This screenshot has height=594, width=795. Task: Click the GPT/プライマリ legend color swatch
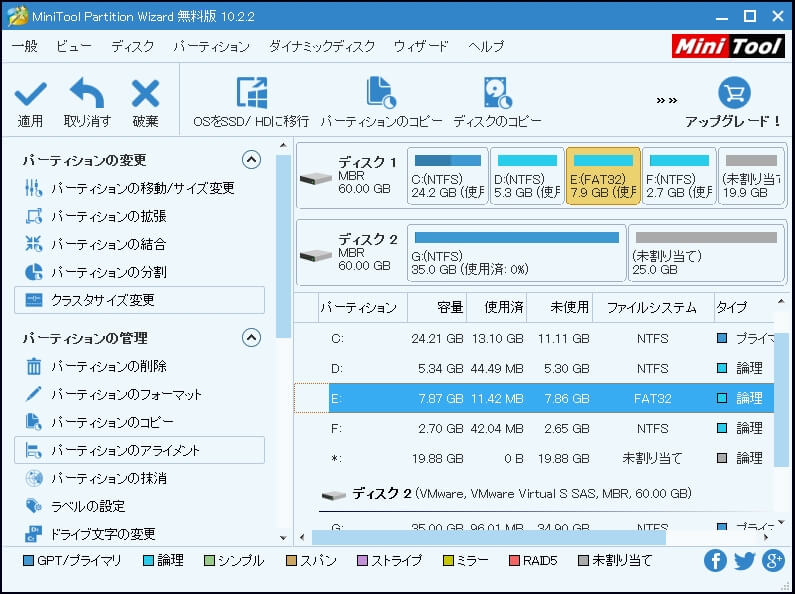28,561
